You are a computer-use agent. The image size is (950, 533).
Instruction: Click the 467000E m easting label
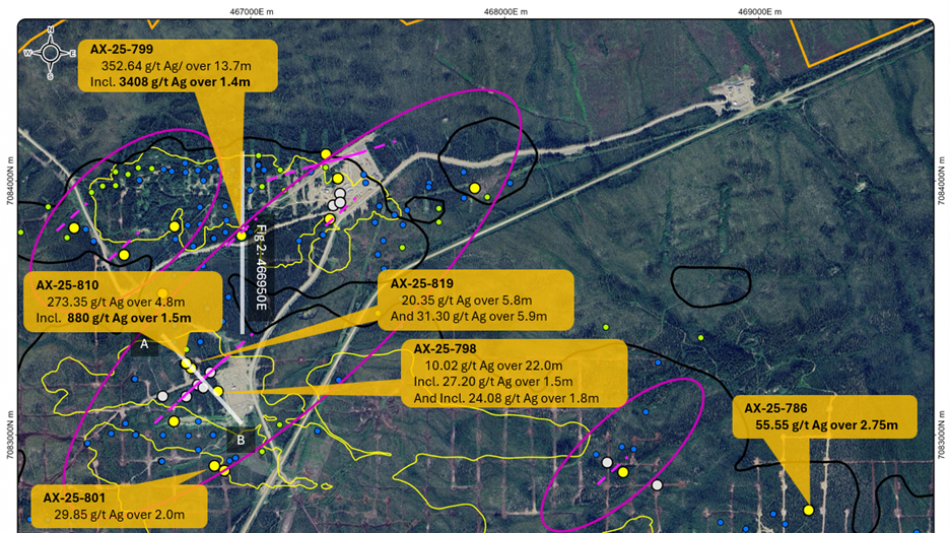(x=257, y=11)
